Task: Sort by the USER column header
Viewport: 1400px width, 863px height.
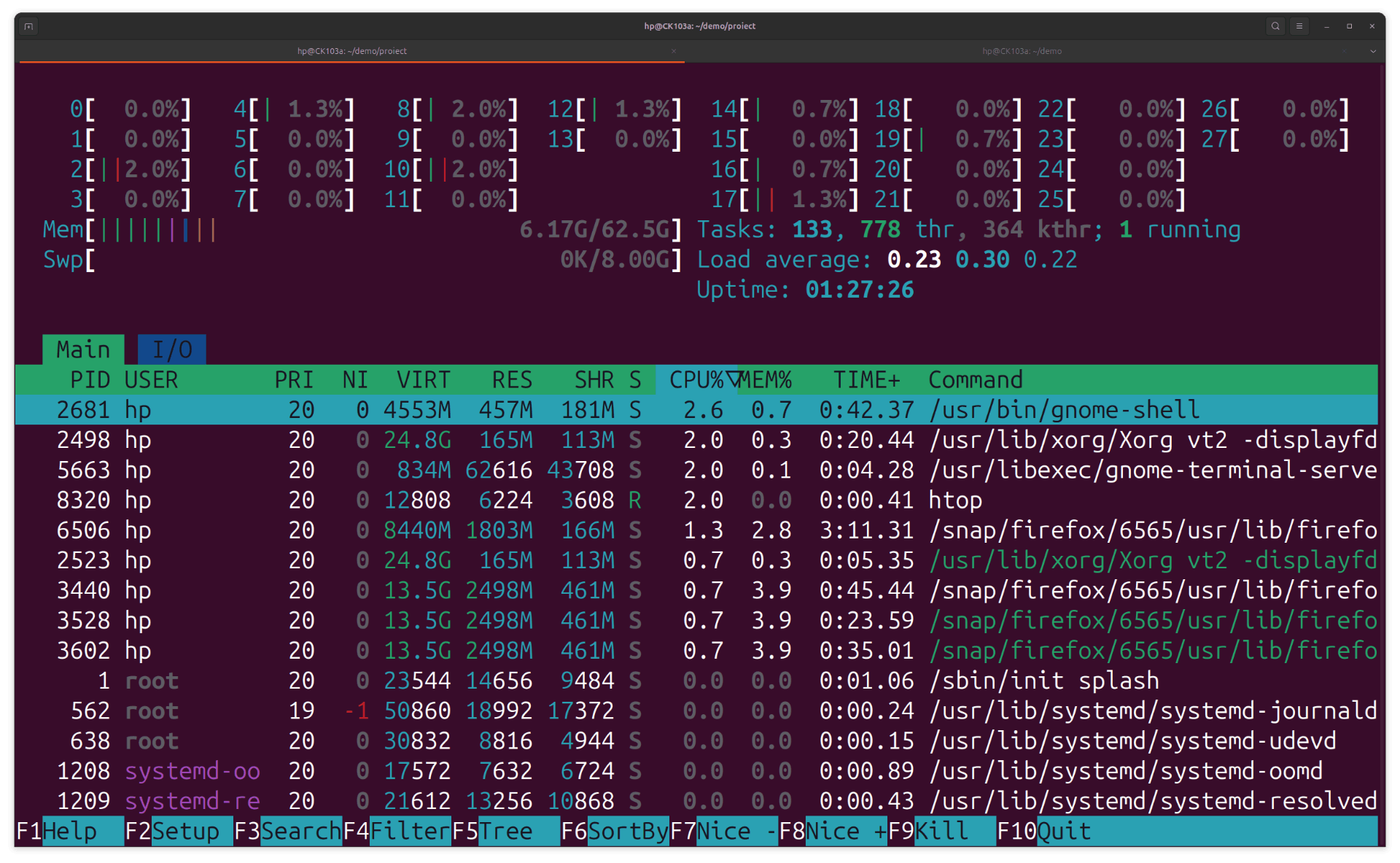Action: pyautogui.click(x=151, y=380)
